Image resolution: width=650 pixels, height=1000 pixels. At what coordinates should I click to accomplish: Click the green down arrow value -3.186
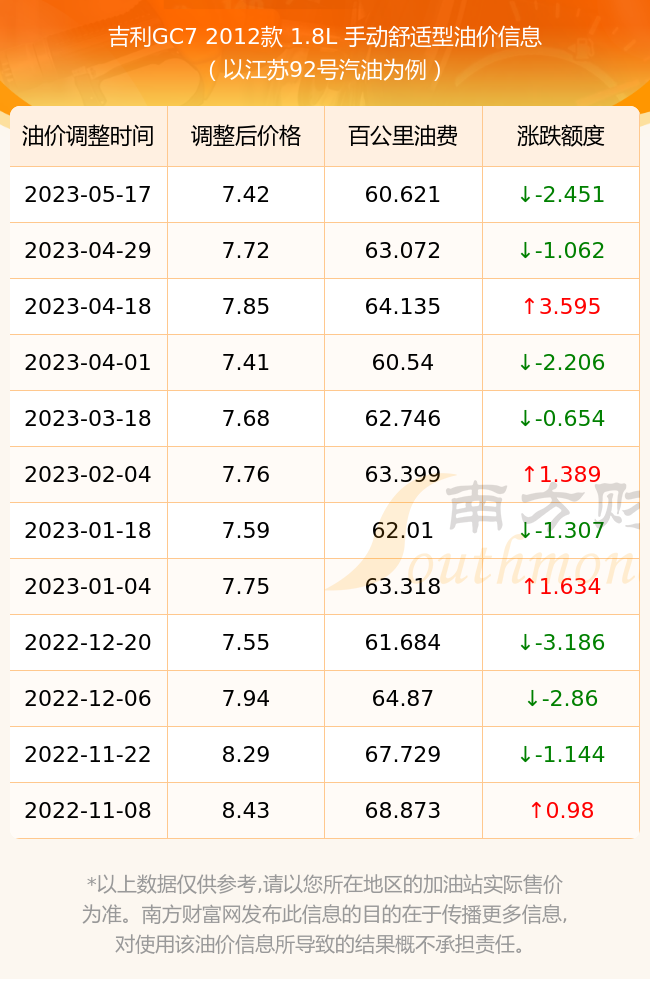pos(561,642)
